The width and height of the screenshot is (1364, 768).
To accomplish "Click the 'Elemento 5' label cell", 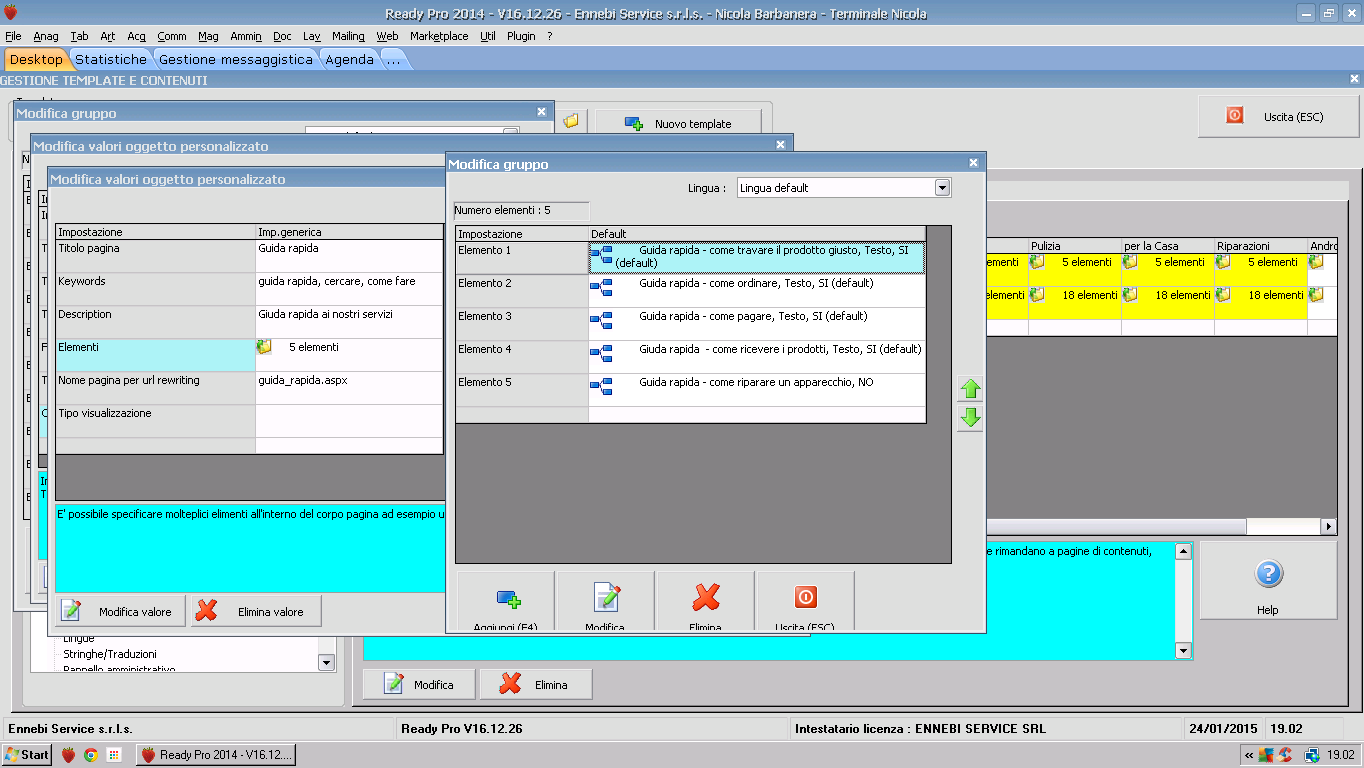I will (522, 390).
